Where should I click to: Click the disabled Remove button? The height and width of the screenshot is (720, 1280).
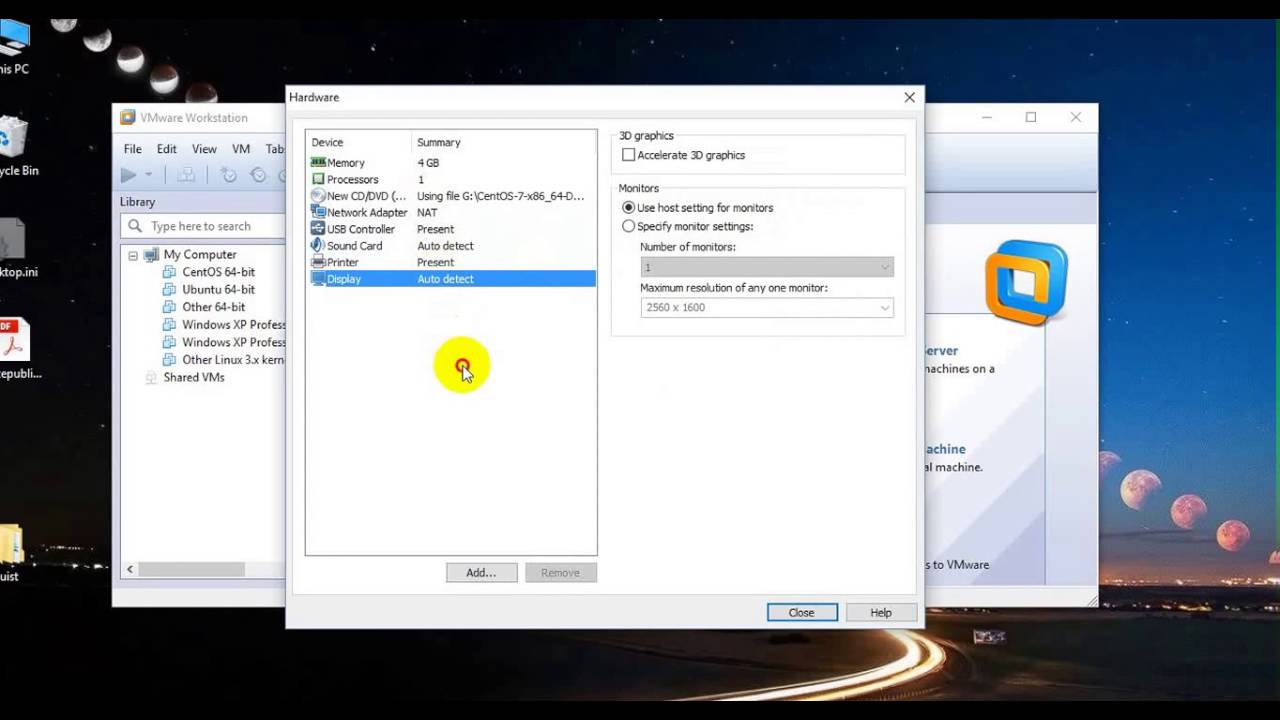[x=560, y=573]
